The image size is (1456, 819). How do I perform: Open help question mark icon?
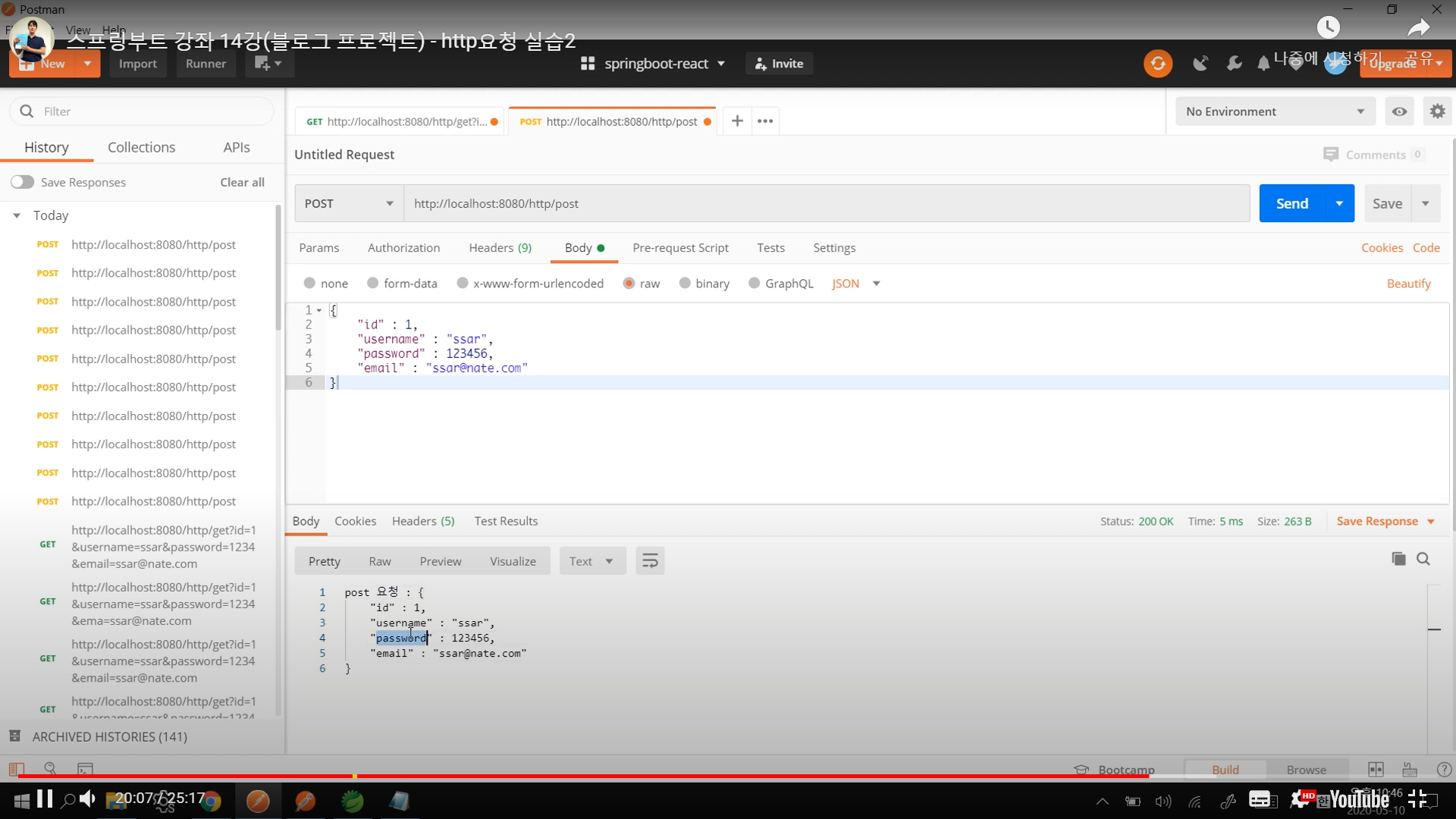(x=1444, y=769)
